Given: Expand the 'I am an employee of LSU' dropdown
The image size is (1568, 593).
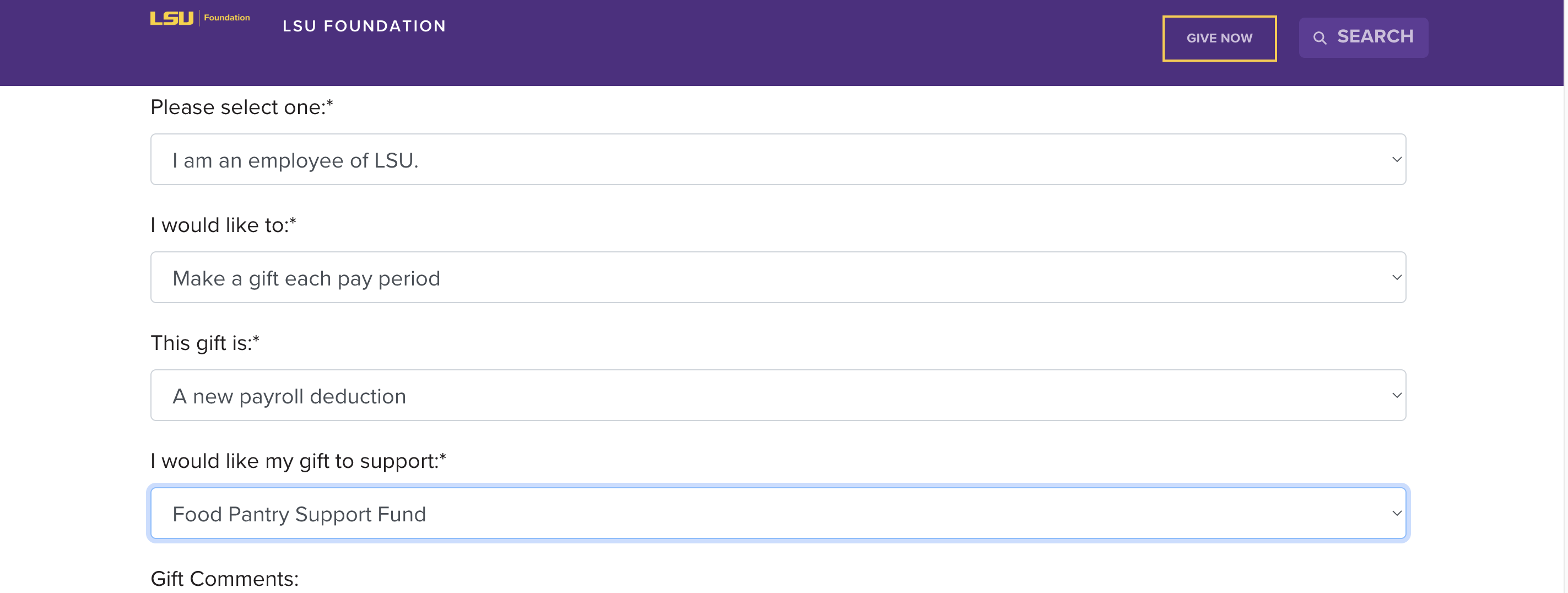Looking at the screenshot, I should (778, 159).
